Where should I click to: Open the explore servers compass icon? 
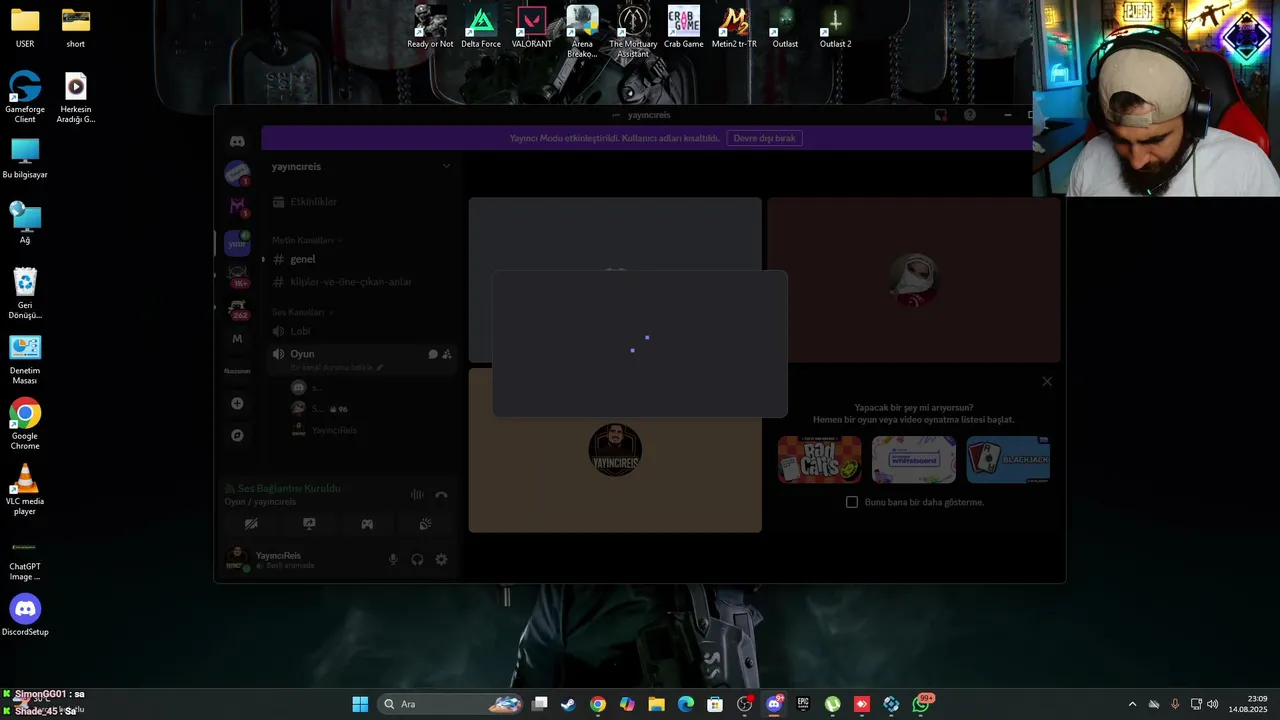click(x=237, y=435)
